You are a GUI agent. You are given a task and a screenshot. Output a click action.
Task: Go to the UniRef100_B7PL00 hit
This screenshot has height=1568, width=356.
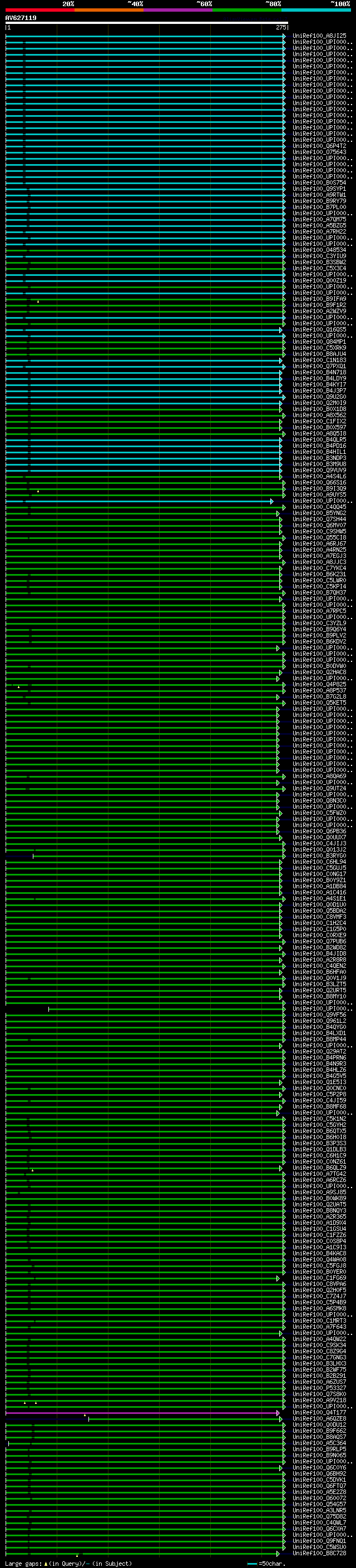pos(319,207)
